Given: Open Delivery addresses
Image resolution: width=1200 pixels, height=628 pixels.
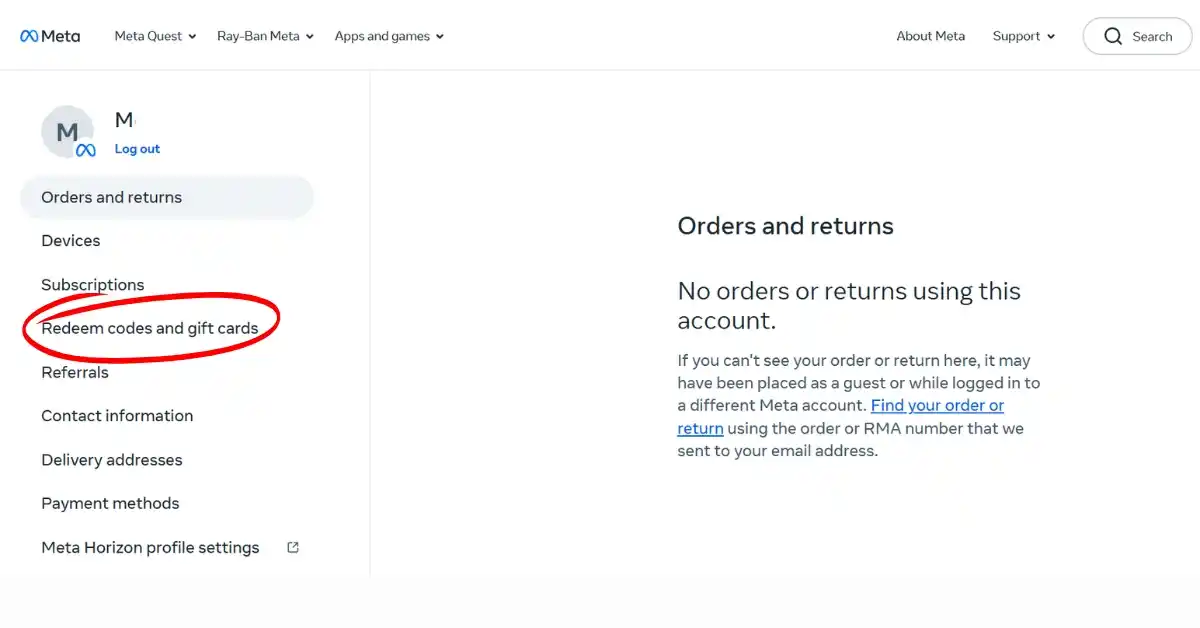Looking at the screenshot, I should pos(111,459).
